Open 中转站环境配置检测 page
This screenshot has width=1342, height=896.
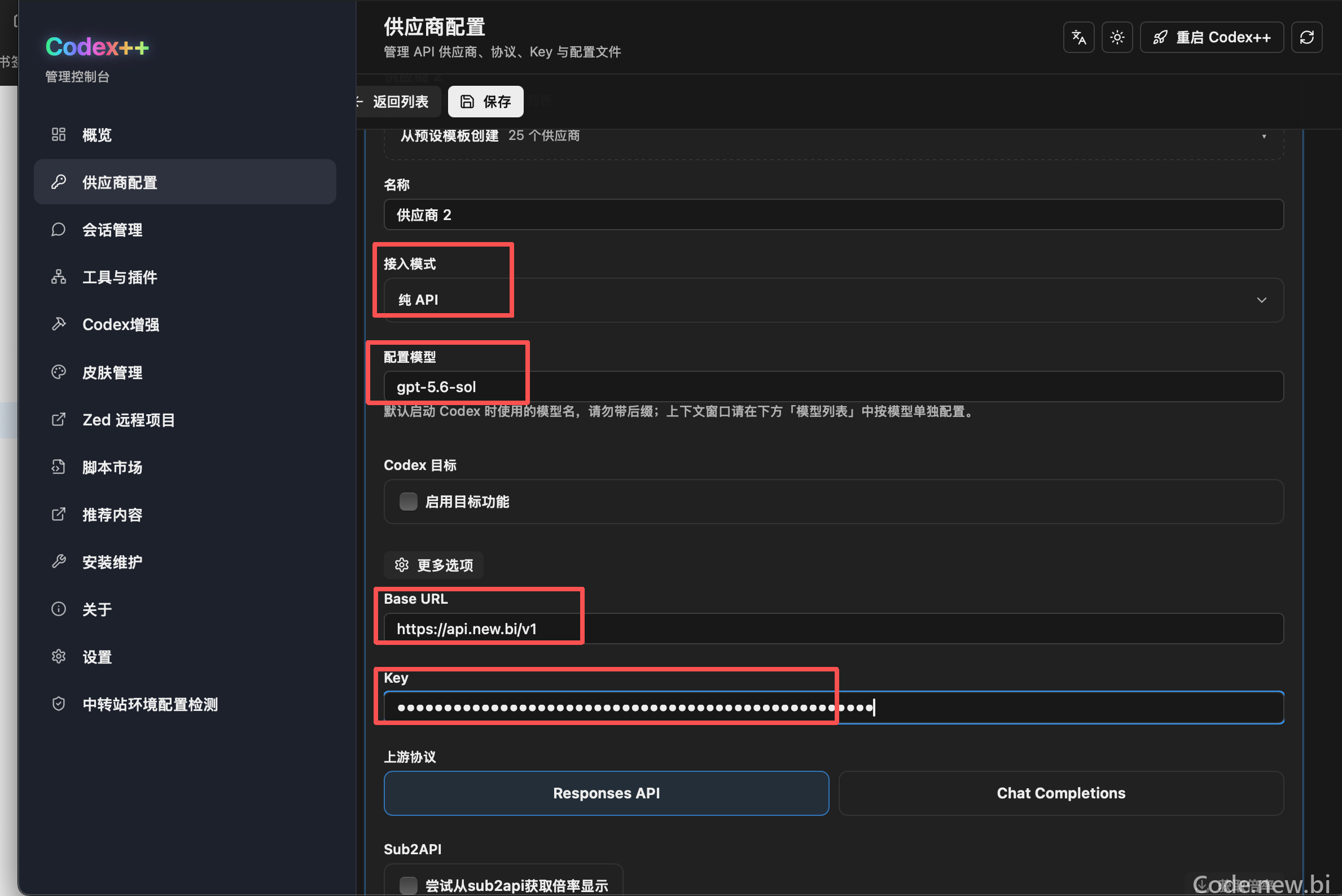(185, 705)
